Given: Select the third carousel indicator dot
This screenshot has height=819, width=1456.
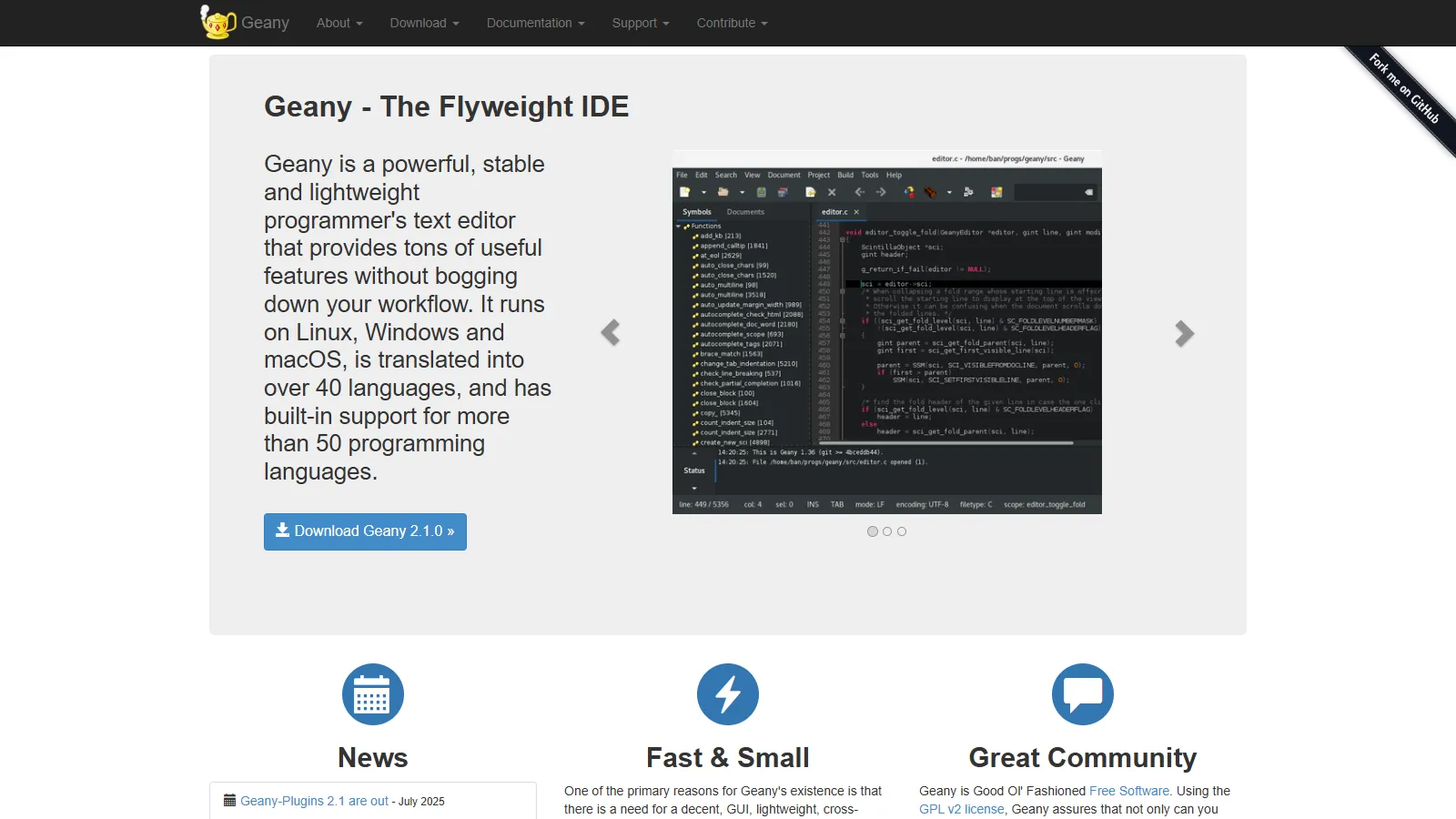Looking at the screenshot, I should pyautogui.click(x=902, y=531).
